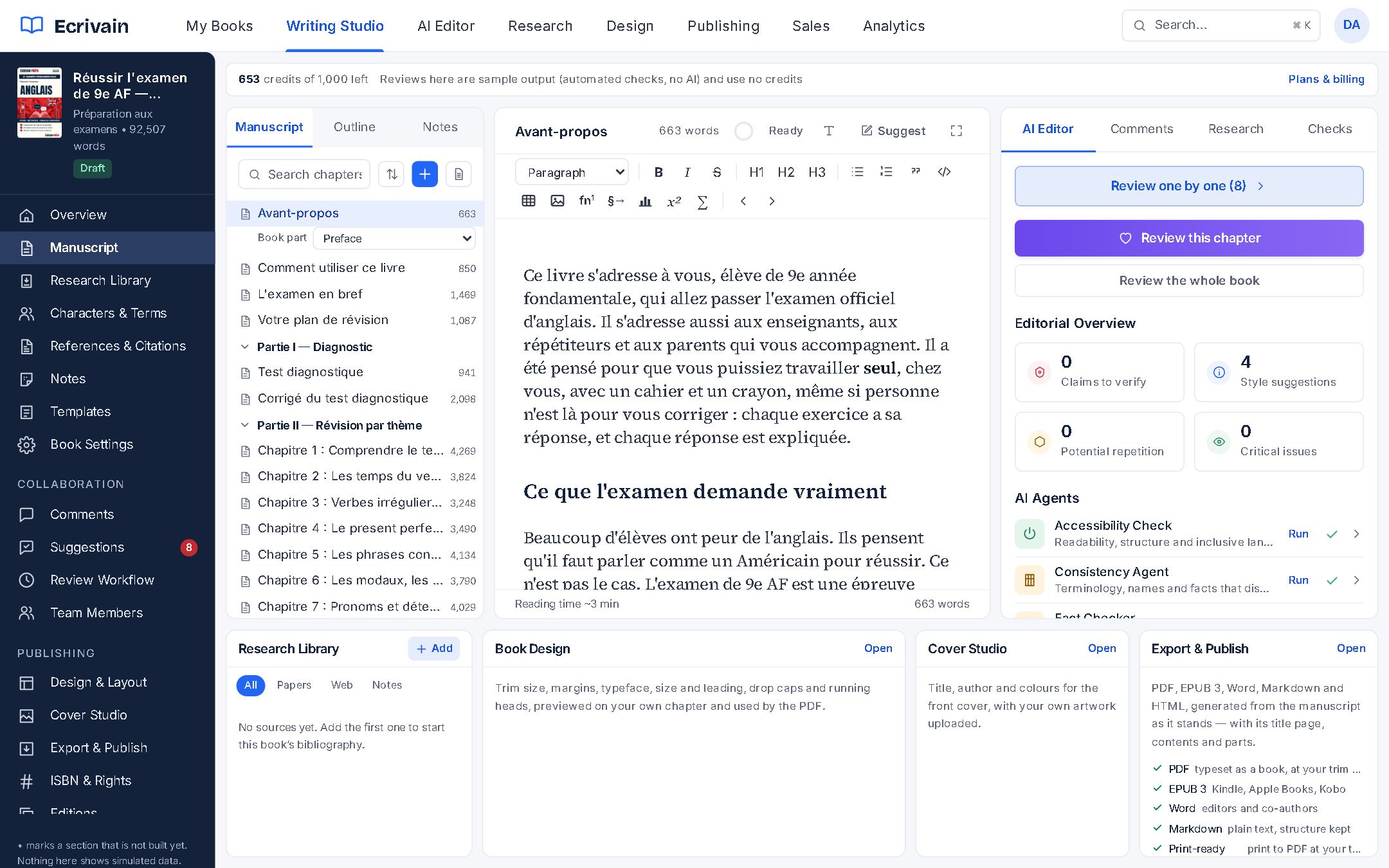Open Suggestions in sidebar
Image resolution: width=1389 pixels, height=868 pixels.
107,547
